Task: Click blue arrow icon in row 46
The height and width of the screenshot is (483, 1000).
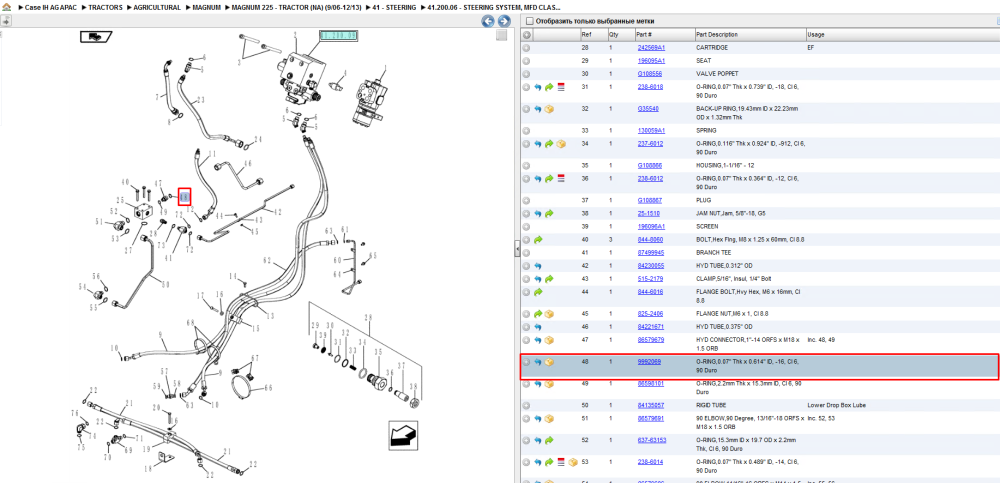Action: pyautogui.click(x=538, y=327)
